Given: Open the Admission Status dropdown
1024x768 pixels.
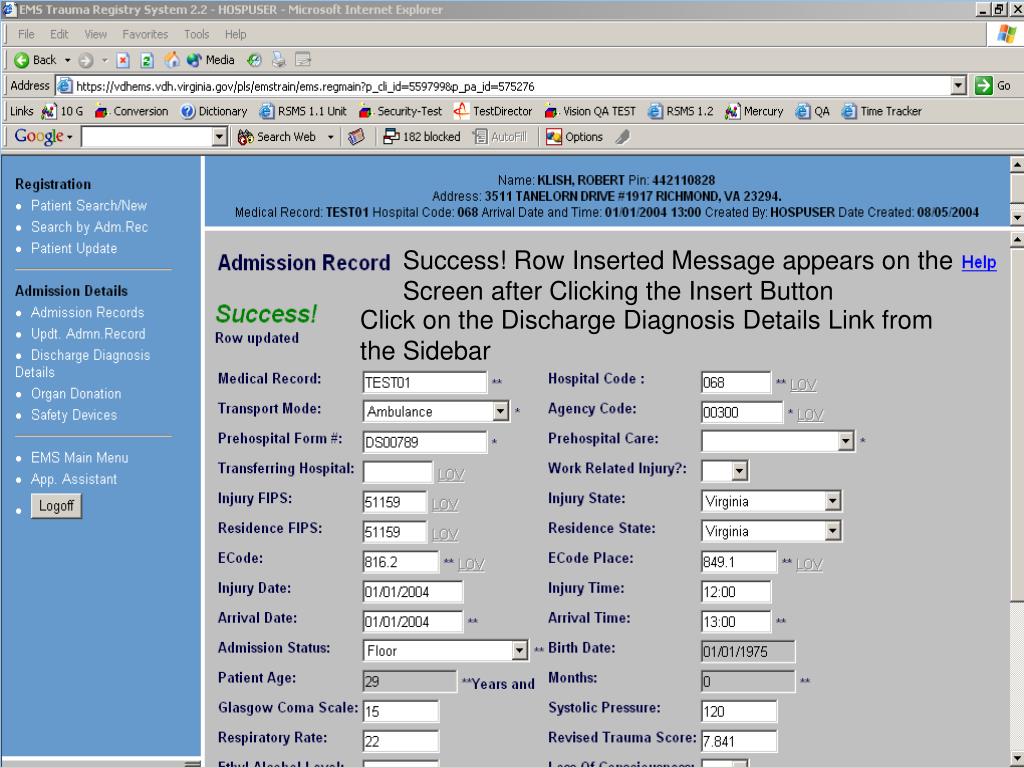Looking at the screenshot, I should (x=519, y=651).
